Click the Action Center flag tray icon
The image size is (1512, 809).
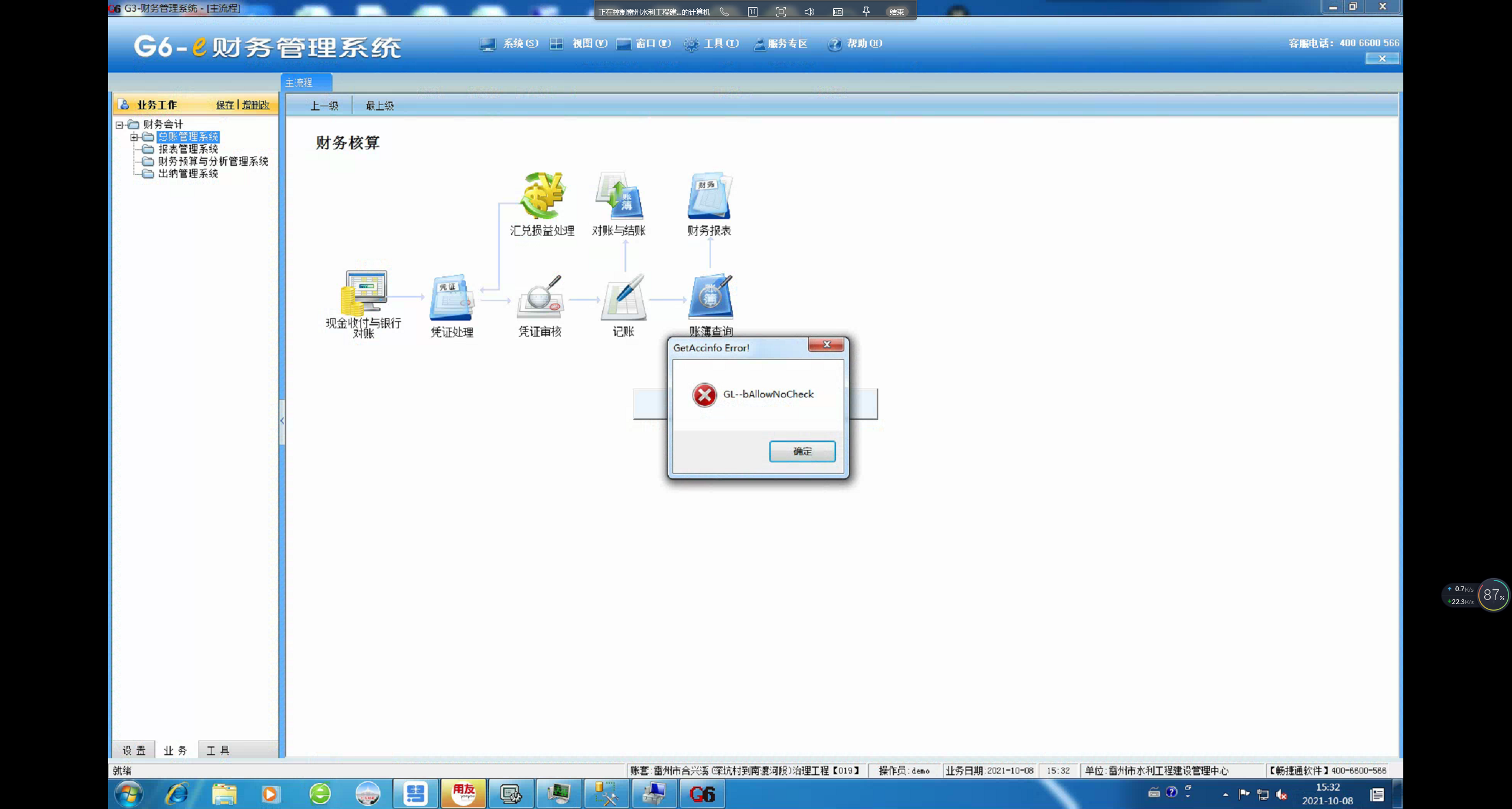(x=1244, y=794)
